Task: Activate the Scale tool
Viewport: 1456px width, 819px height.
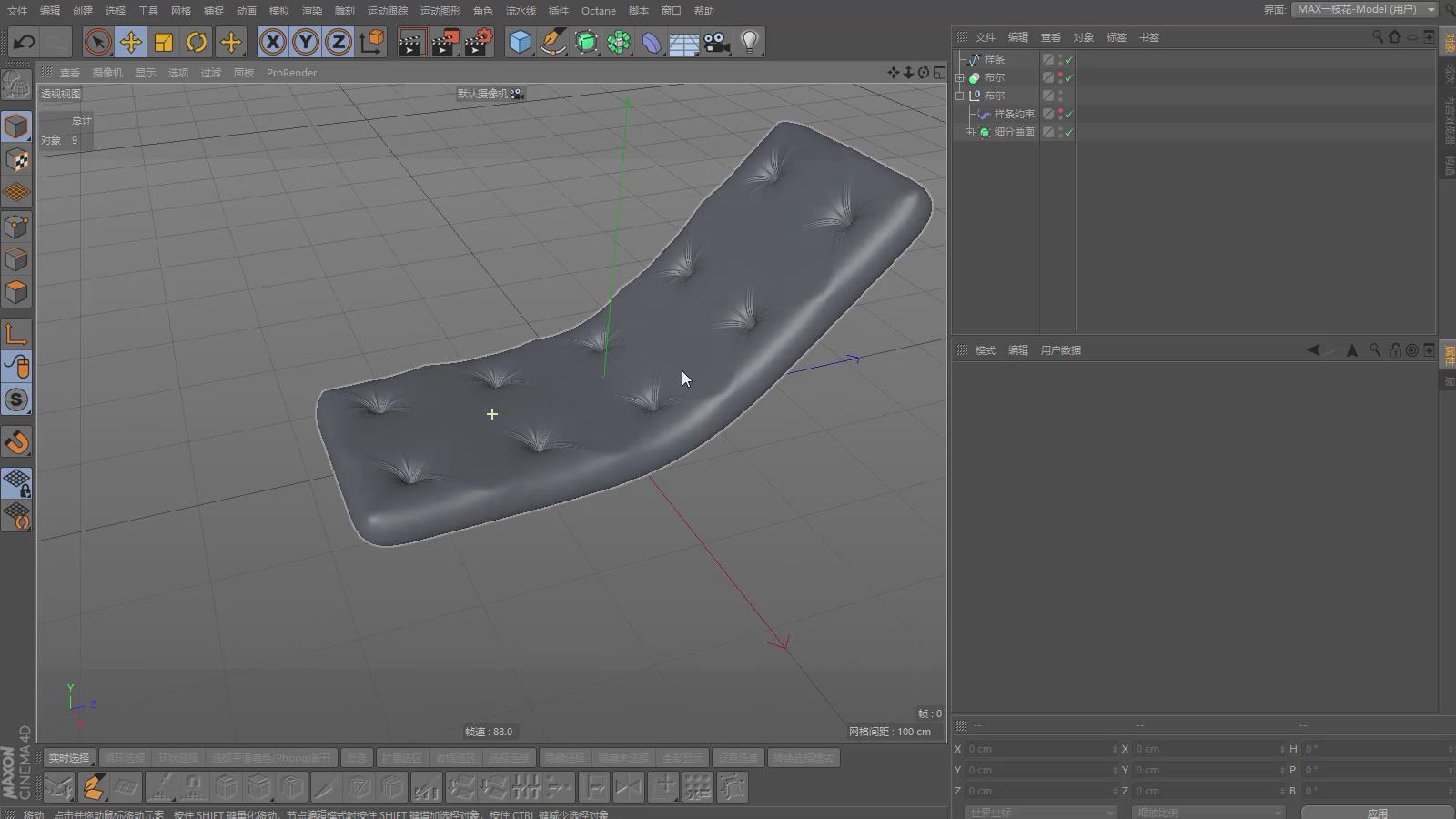Action: 164,42
